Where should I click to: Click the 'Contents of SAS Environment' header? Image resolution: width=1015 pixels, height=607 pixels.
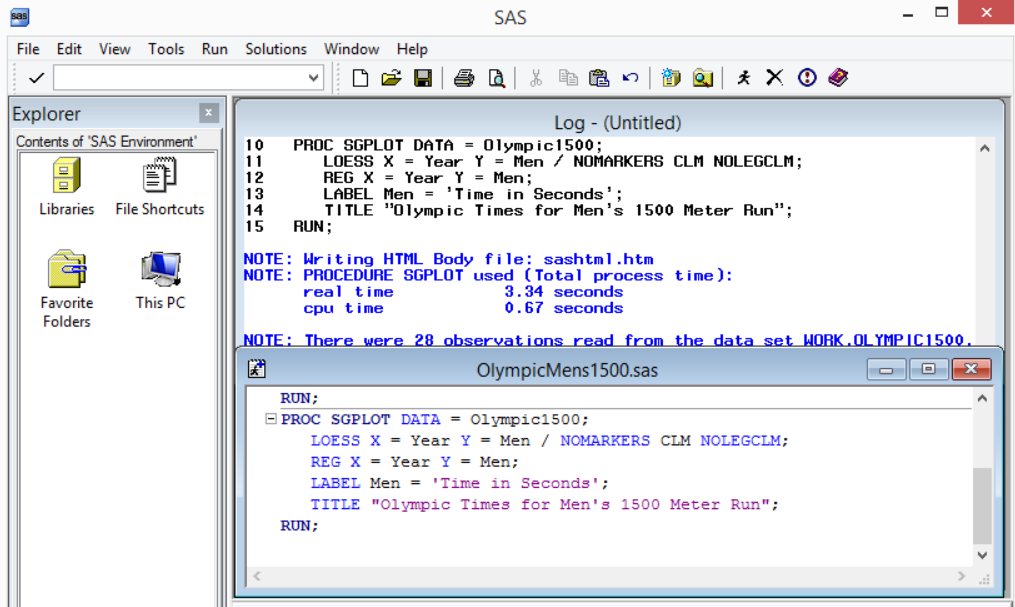click(106, 142)
